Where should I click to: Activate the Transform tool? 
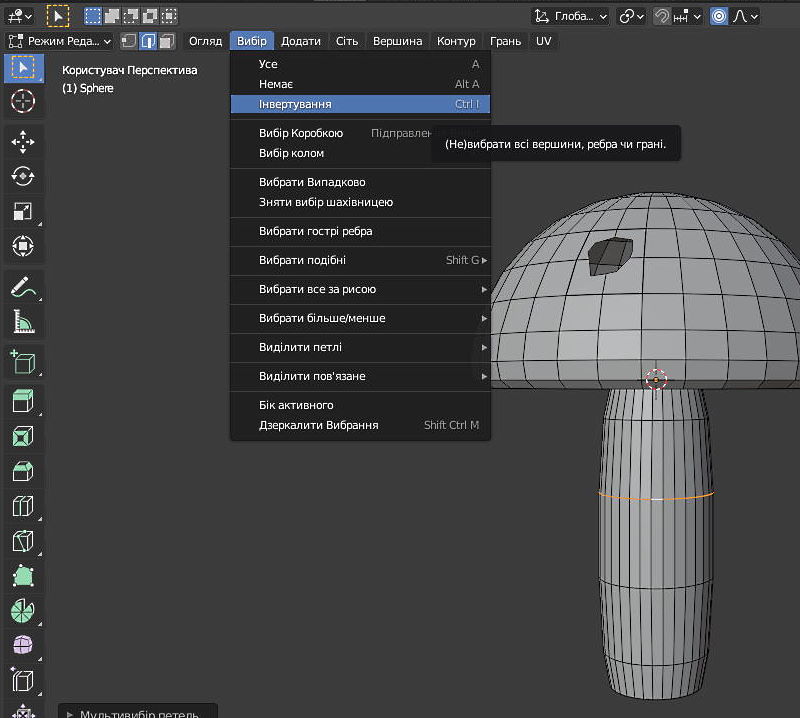click(23, 246)
